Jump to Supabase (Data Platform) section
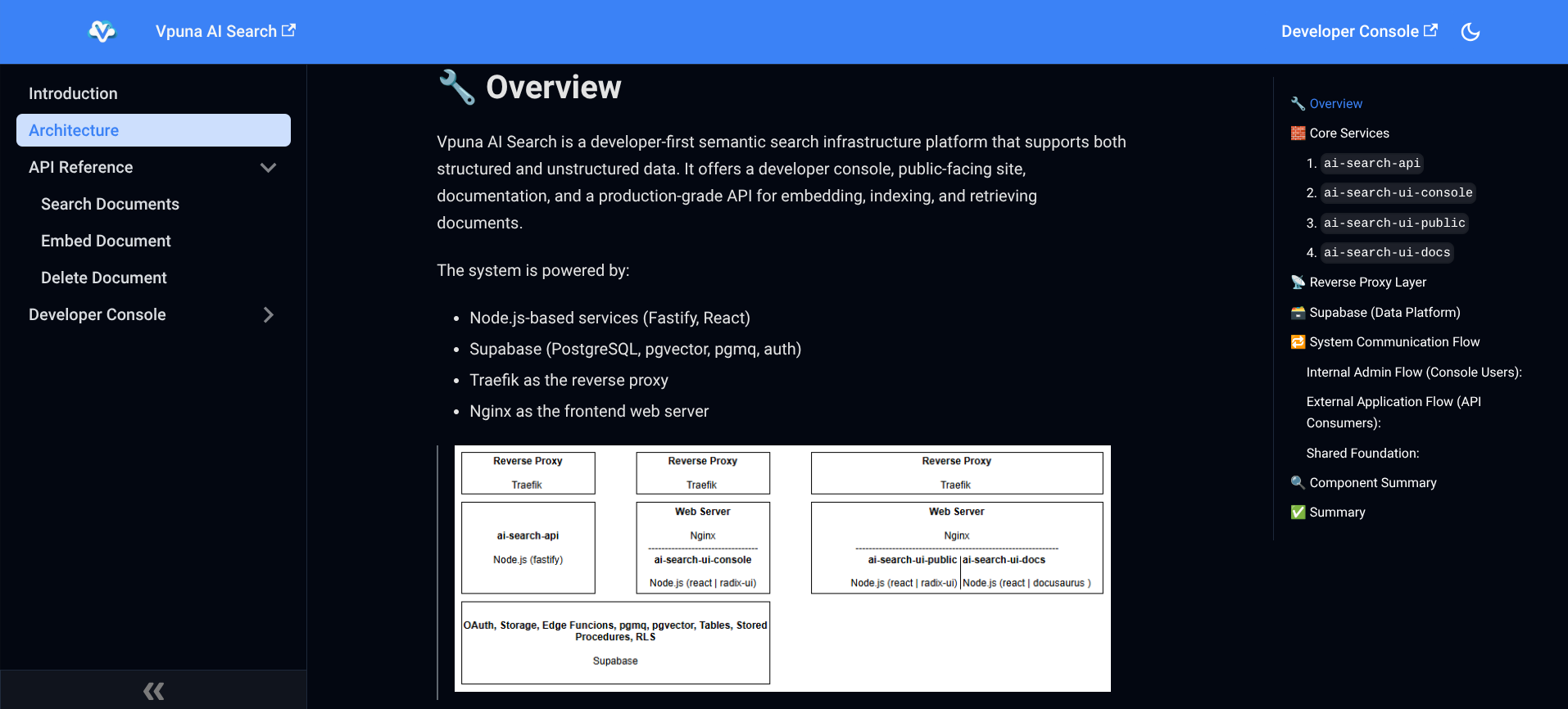1568x709 pixels. [x=1375, y=312]
